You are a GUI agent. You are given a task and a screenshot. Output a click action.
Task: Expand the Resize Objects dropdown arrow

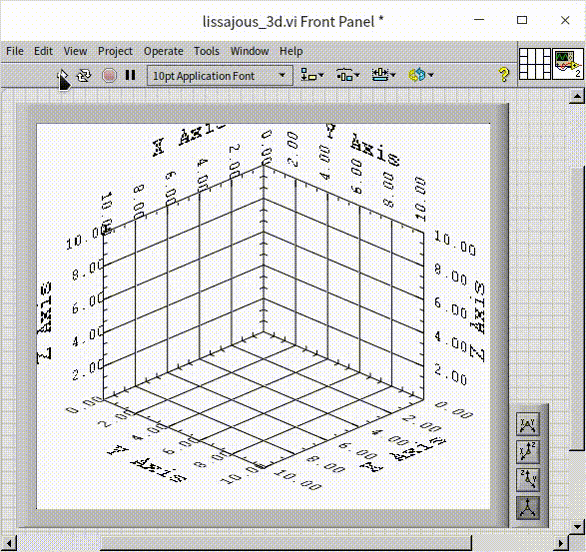393,76
